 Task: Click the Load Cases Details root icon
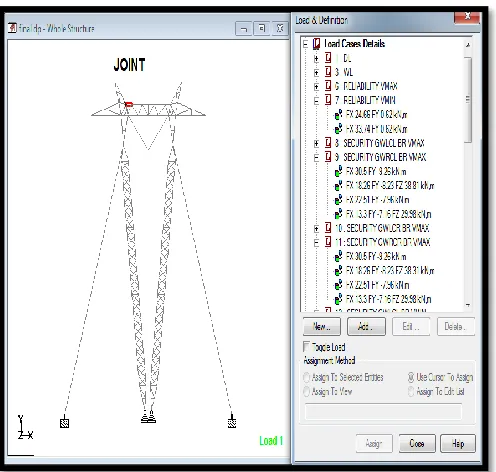coord(316,44)
